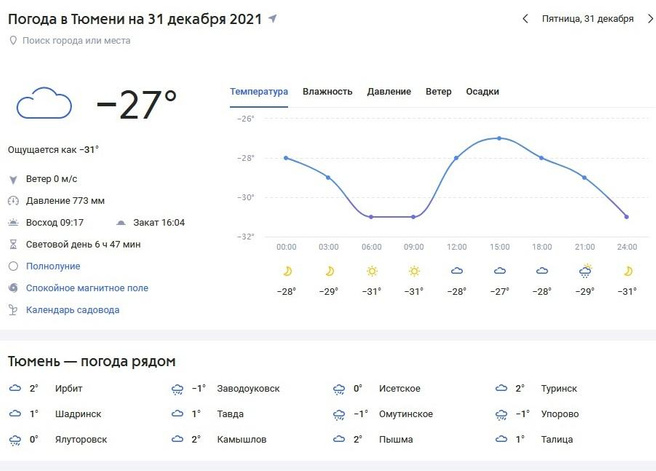The image size is (656, 471).
Task: Open the Полнолуние link
Action: [x=53, y=266]
